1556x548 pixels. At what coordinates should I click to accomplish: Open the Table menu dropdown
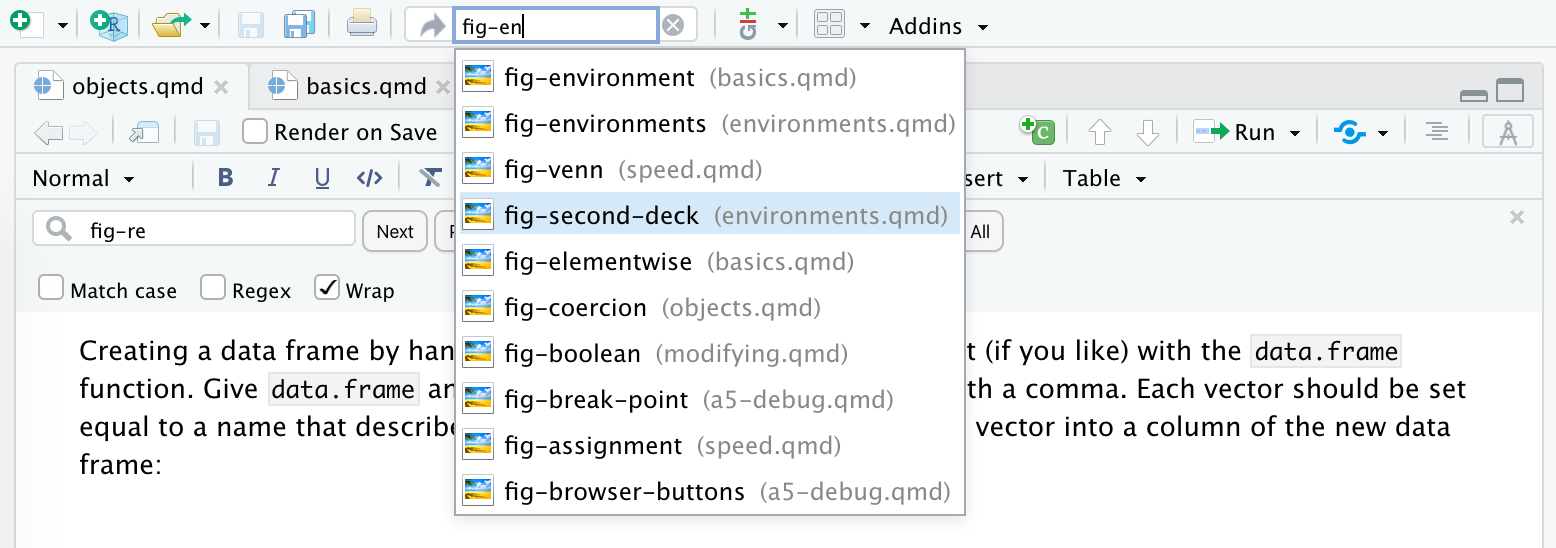point(1104,178)
